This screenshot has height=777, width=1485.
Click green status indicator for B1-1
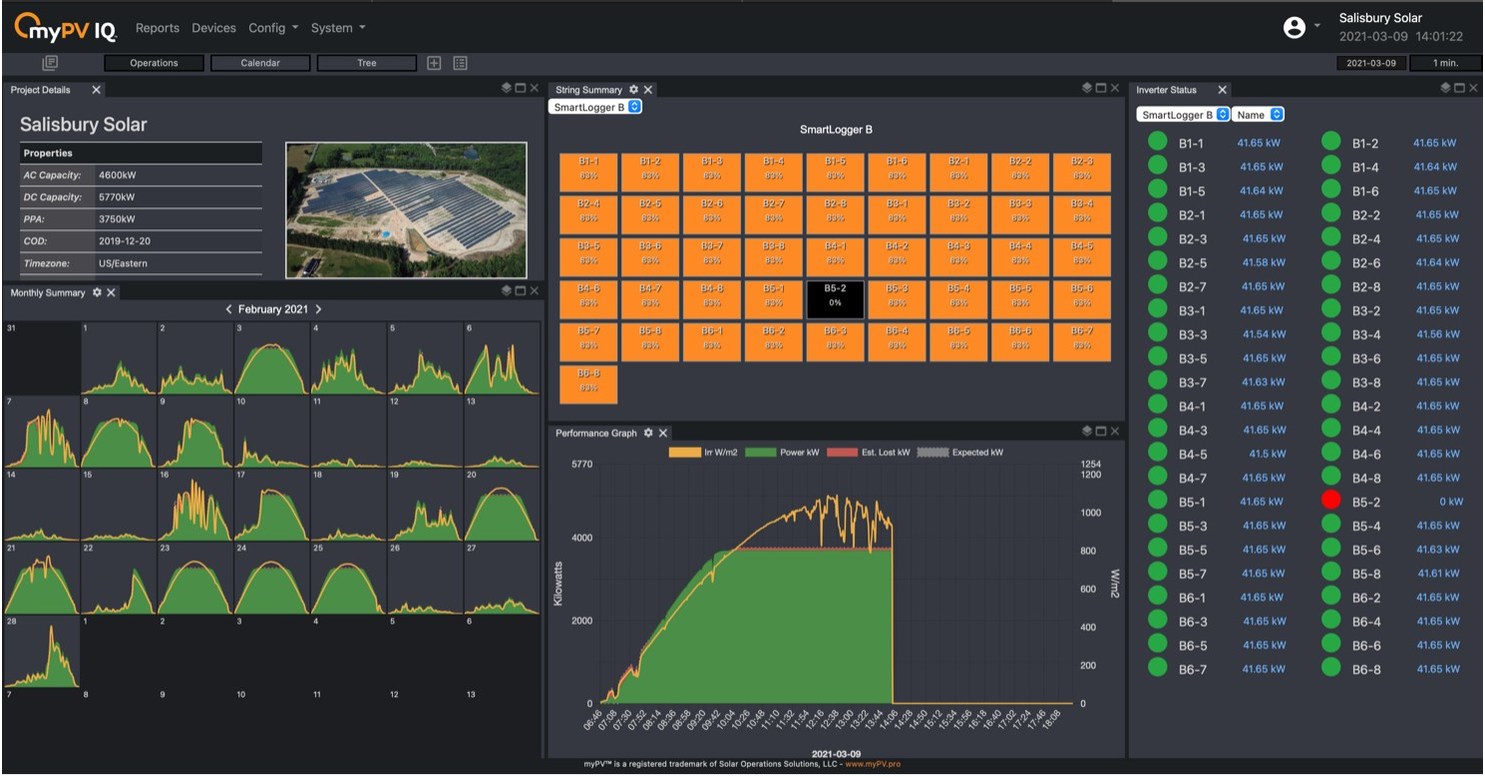(x=1157, y=142)
